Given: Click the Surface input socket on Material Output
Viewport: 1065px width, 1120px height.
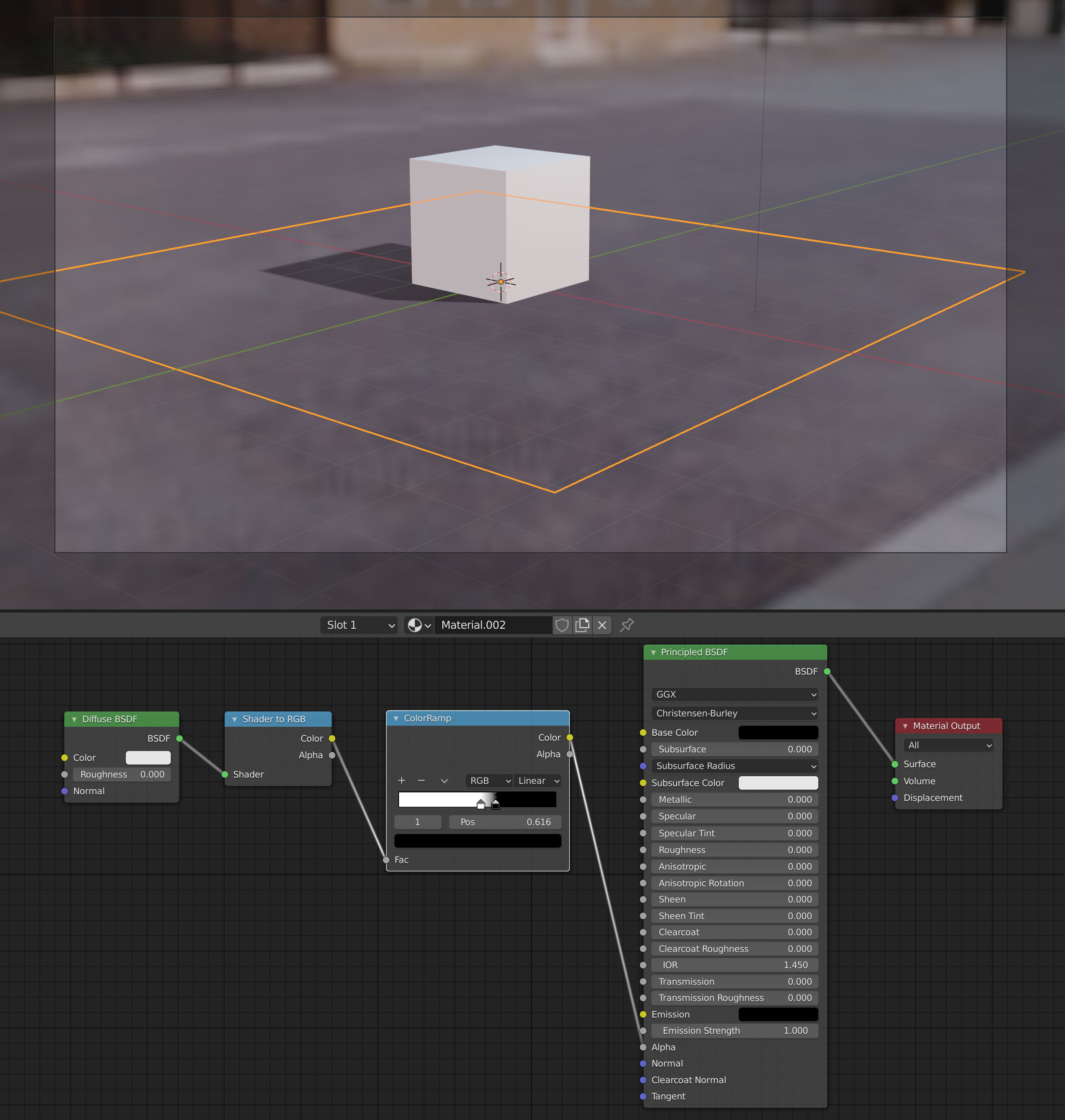Looking at the screenshot, I should tap(894, 764).
